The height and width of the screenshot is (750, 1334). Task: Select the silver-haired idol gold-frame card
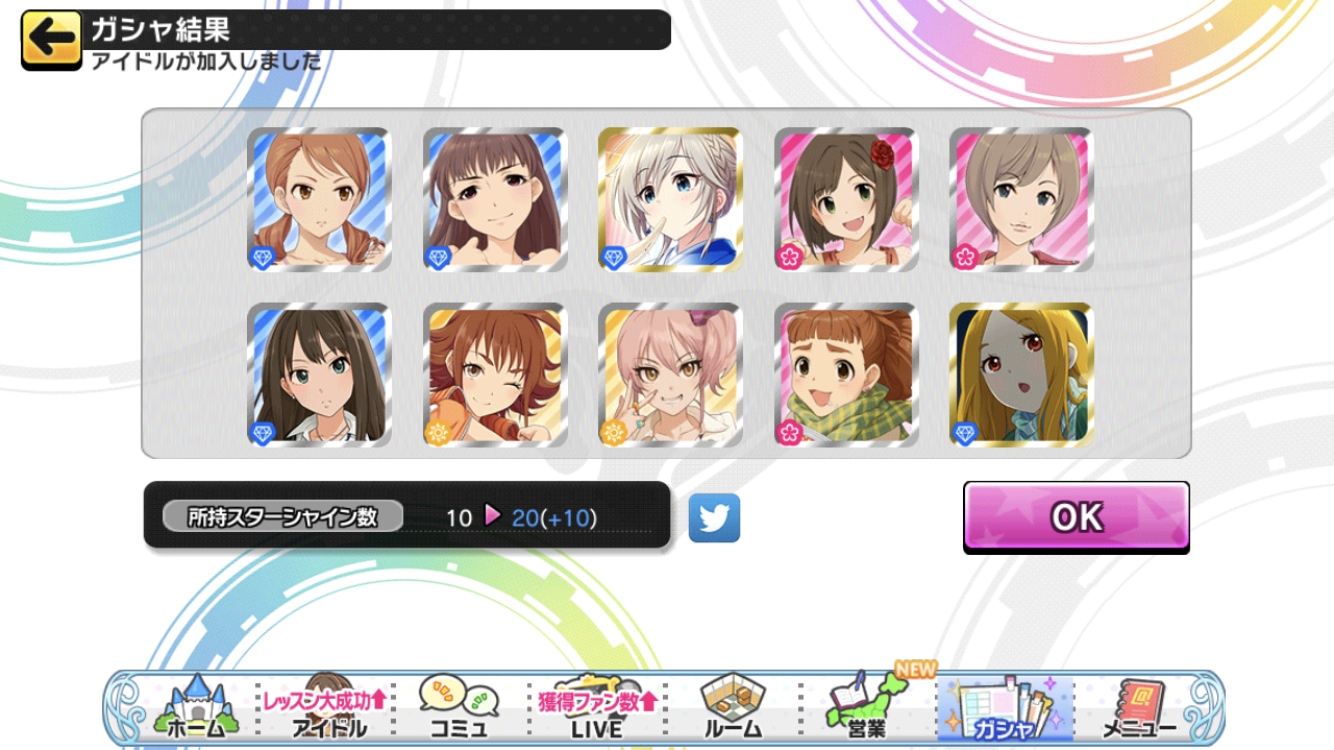click(670, 199)
